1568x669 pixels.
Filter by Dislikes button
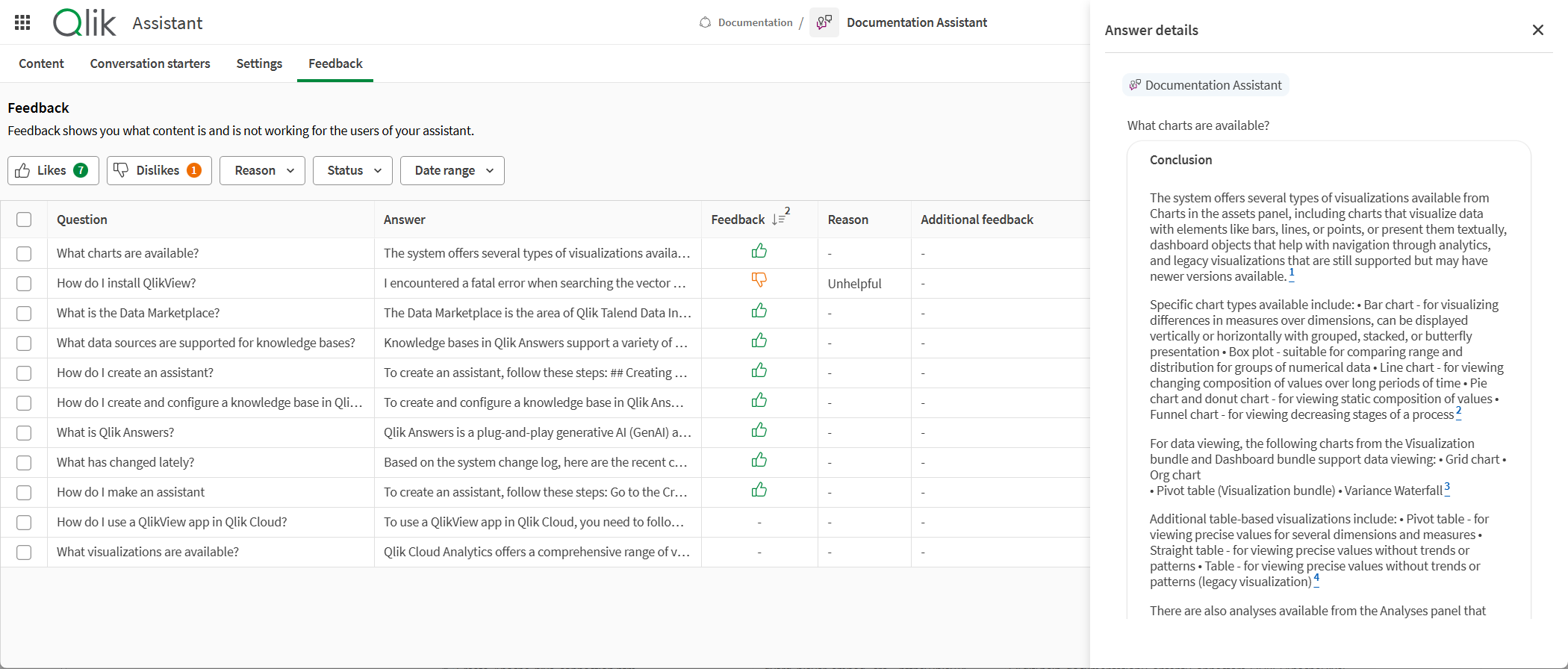[159, 170]
